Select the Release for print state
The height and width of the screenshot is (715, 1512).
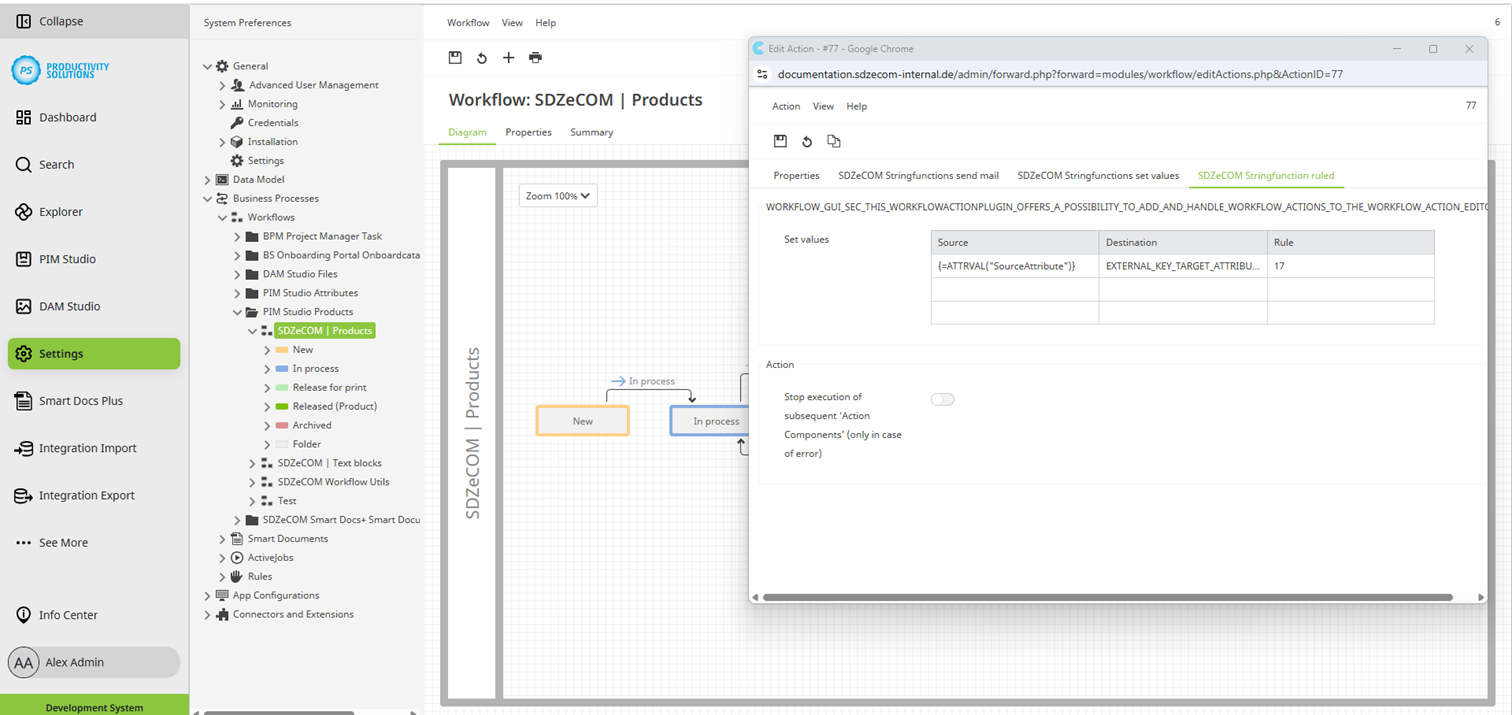click(329, 388)
